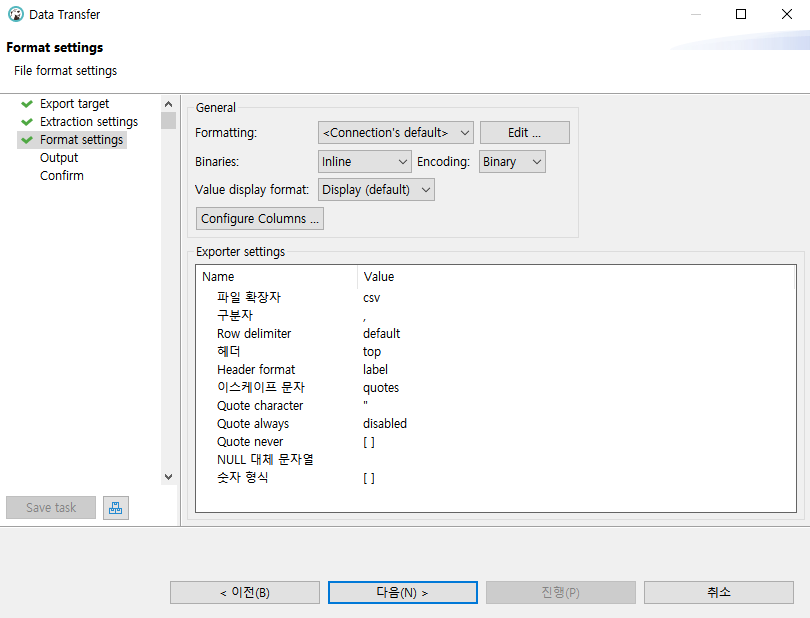Select Confirm step
The image size is (810, 618).
pyautogui.click(x=61, y=176)
